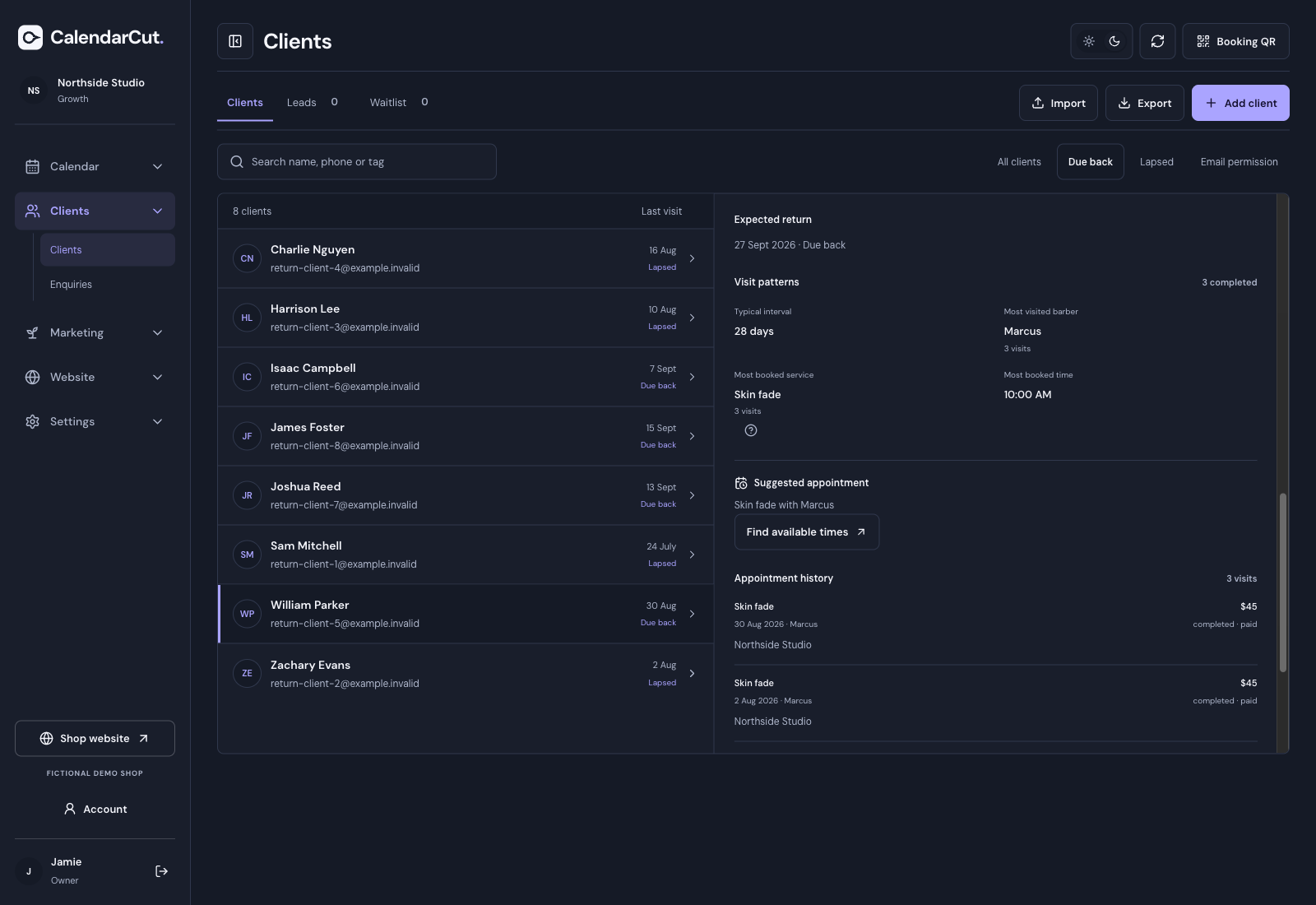
Task: Click the 2 Aug 2026 Skin fade history entry
Action: click(995, 702)
